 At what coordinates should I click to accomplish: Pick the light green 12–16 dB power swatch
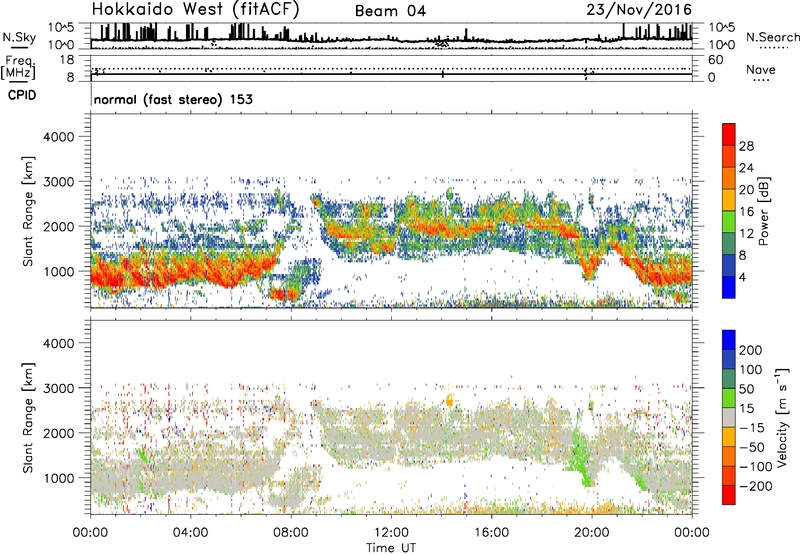(x=729, y=222)
